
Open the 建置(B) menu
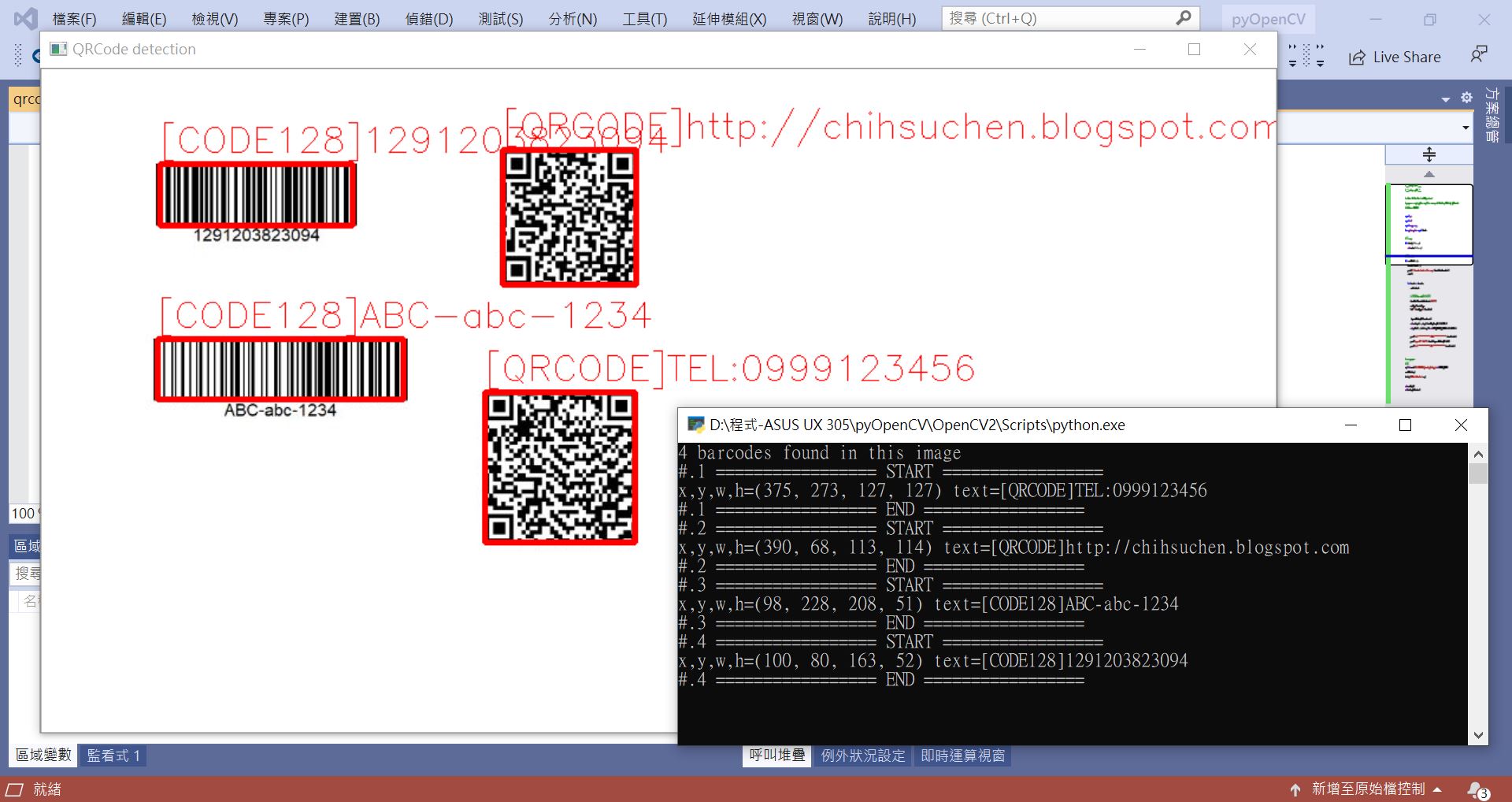click(357, 19)
